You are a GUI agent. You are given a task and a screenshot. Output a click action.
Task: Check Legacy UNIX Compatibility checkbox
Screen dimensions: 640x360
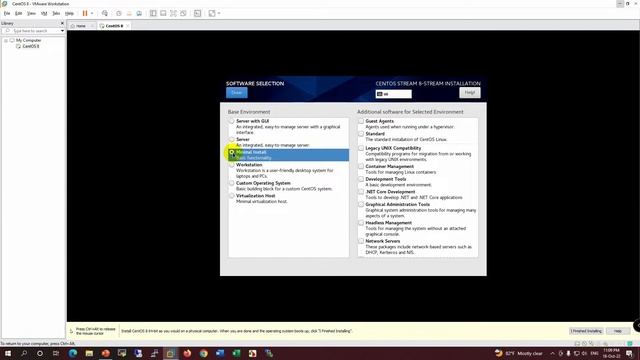click(361, 148)
